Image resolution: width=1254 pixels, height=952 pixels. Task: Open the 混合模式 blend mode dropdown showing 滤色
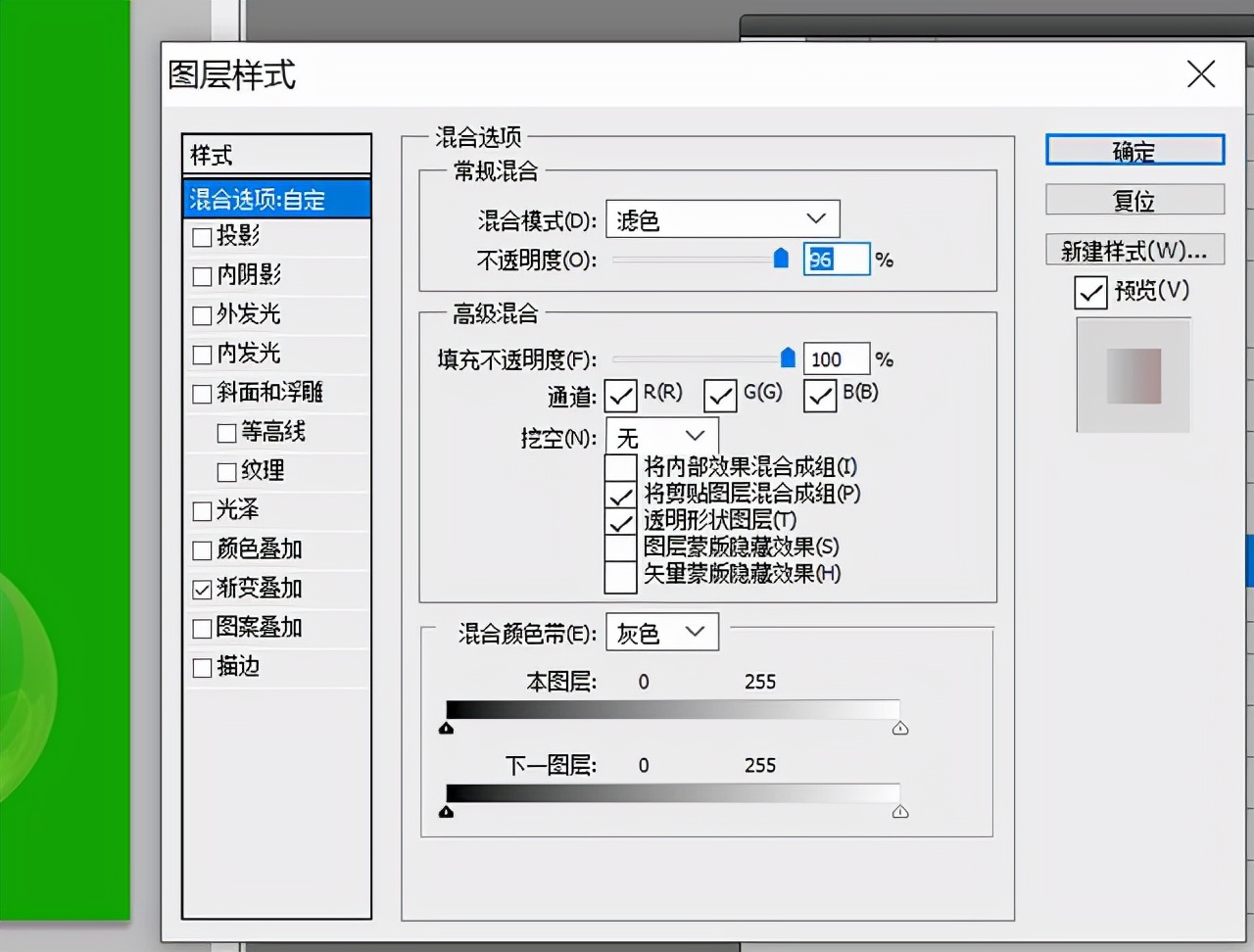tap(722, 218)
